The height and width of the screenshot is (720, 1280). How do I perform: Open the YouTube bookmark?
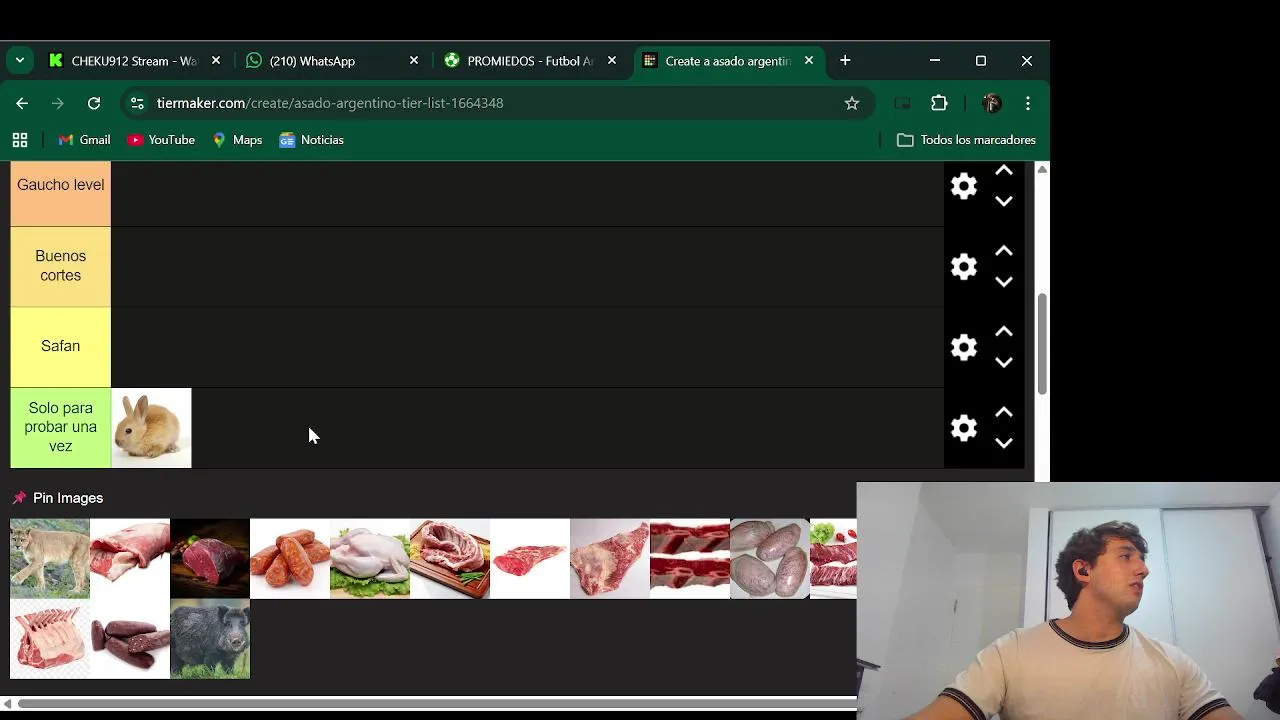click(161, 140)
